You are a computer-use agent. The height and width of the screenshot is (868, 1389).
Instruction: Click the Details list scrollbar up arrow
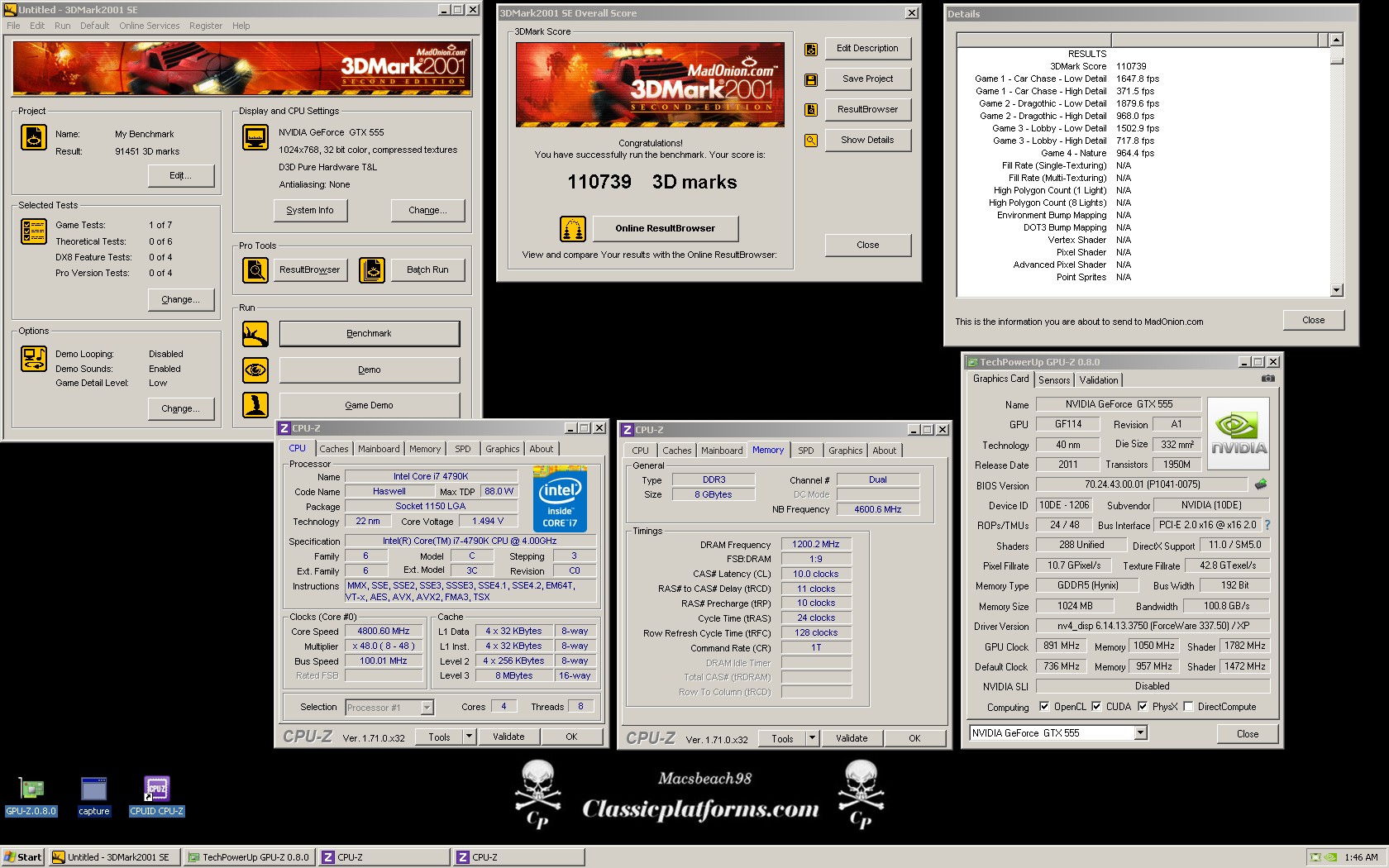(x=1337, y=40)
